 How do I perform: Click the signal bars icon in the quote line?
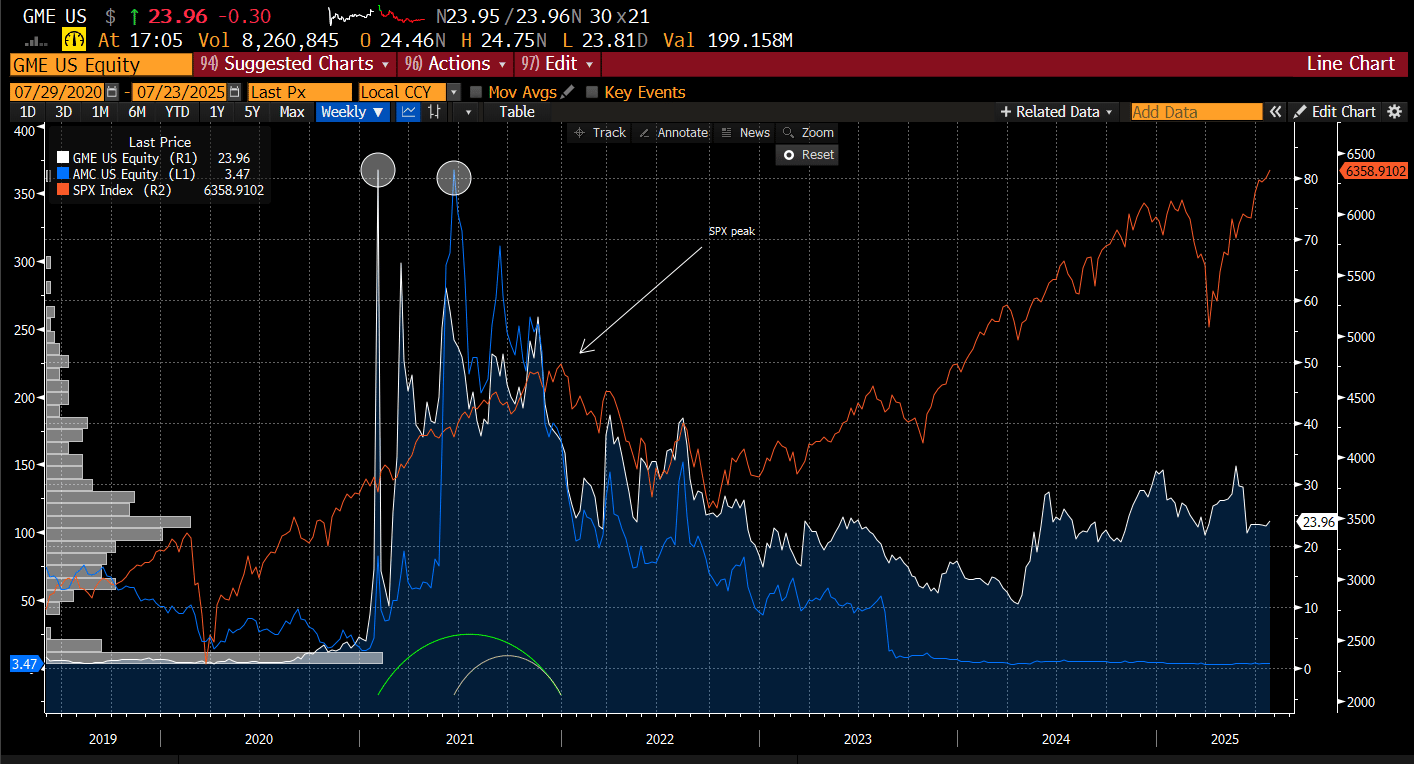click(37, 42)
